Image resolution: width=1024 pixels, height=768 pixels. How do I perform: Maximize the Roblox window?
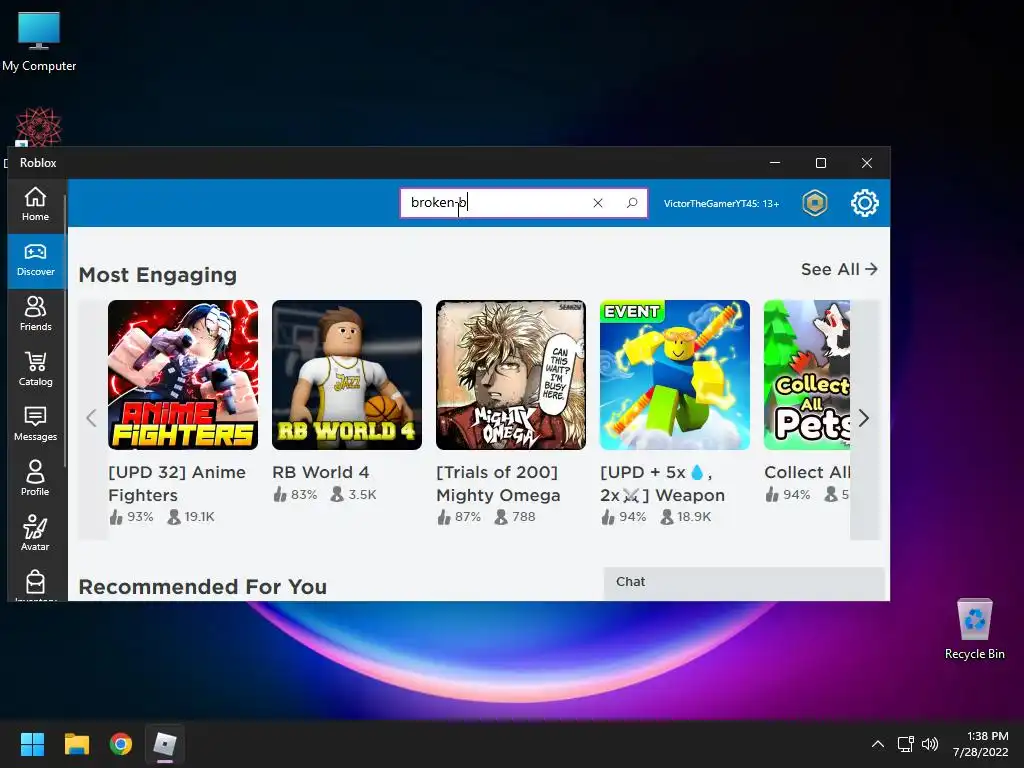[x=821, y=163]
